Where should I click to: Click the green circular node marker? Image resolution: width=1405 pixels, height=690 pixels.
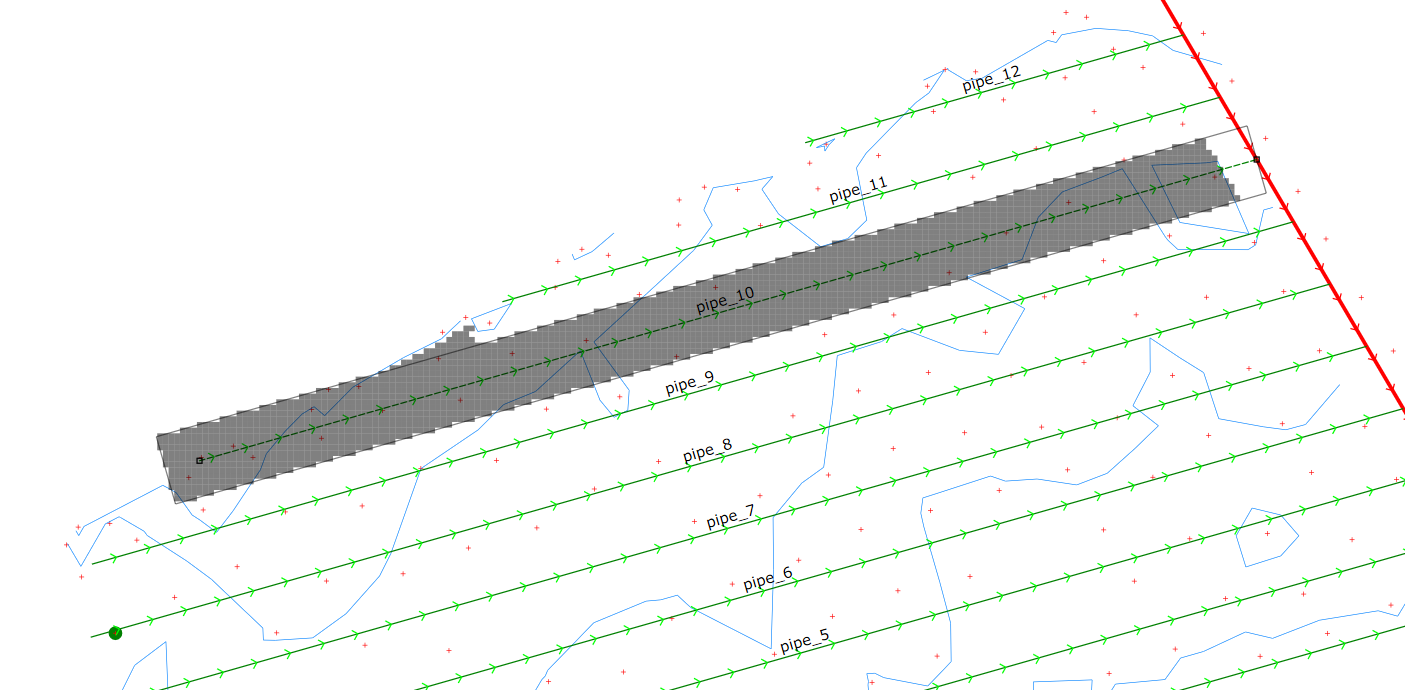click(x=115, y=632)
